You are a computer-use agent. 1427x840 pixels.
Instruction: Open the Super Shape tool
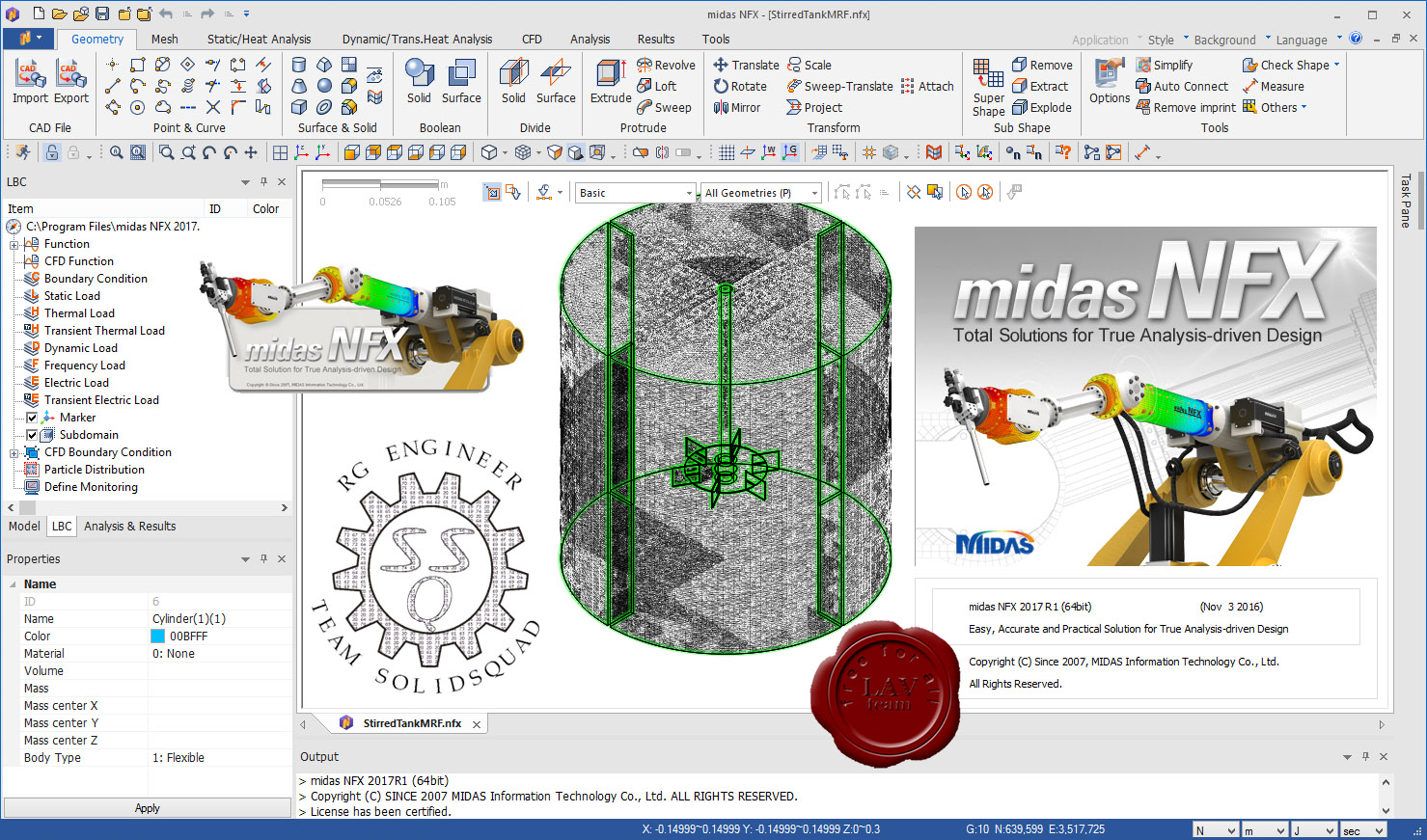[988, 87]
